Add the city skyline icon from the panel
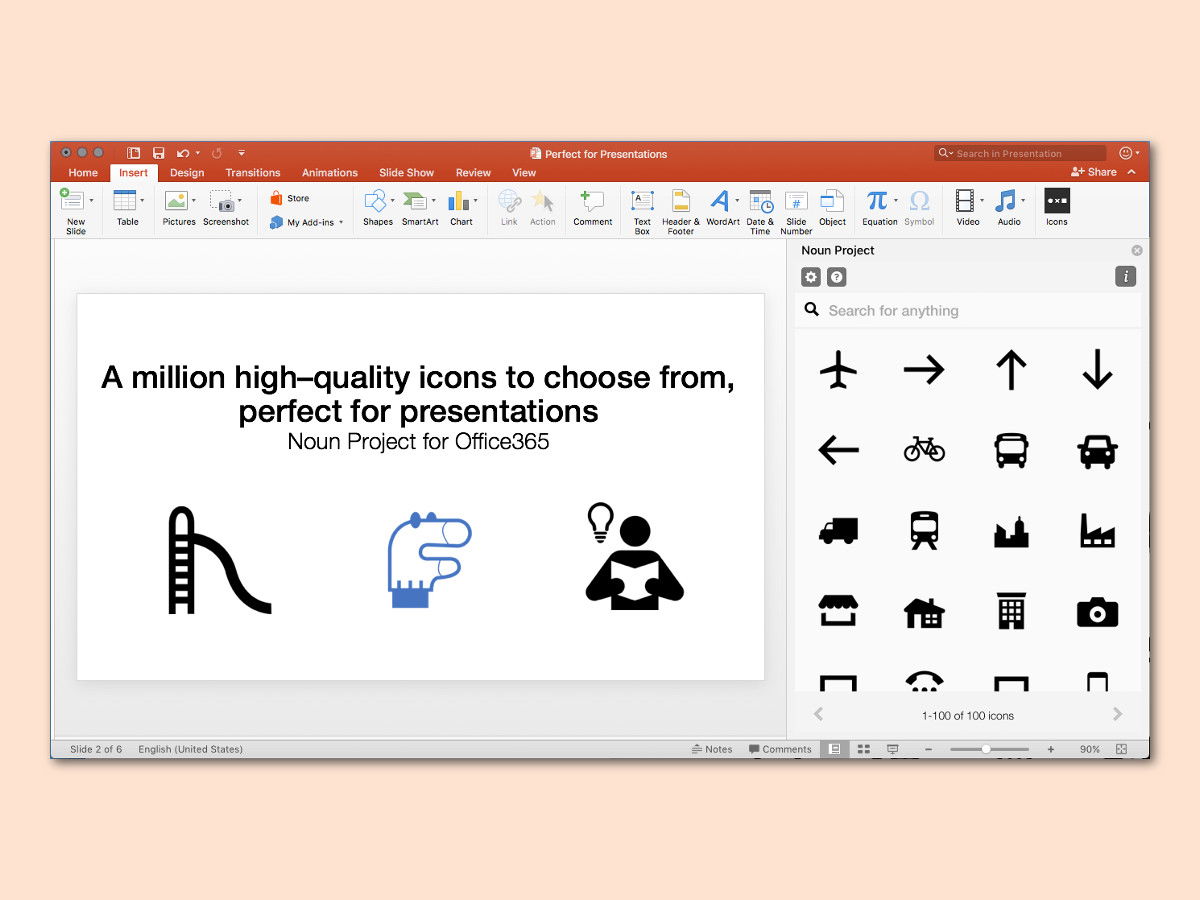This screenshot has width=1200, height=900. (1011, 531)
